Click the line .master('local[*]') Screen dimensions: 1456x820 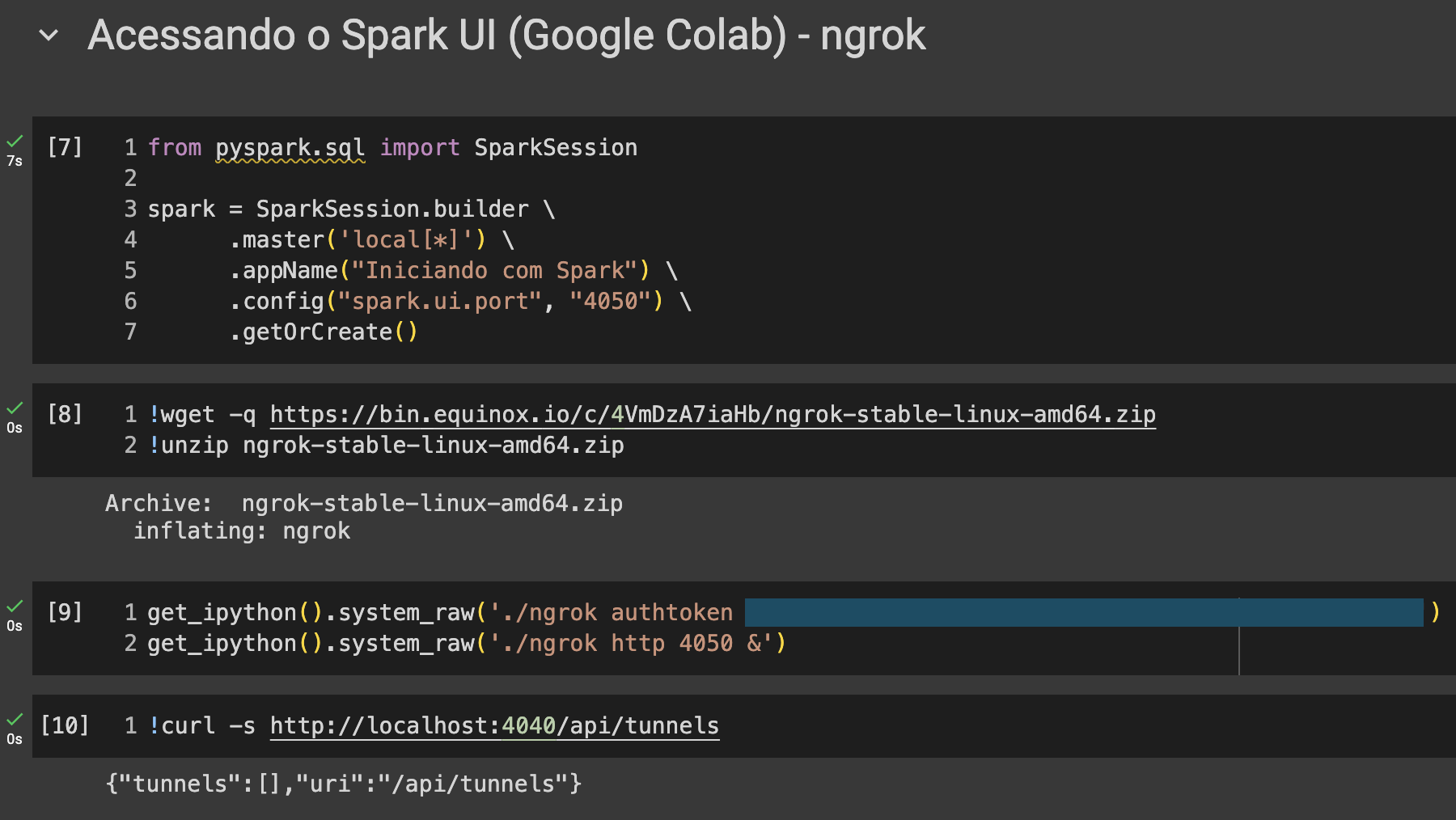point(371,240)
